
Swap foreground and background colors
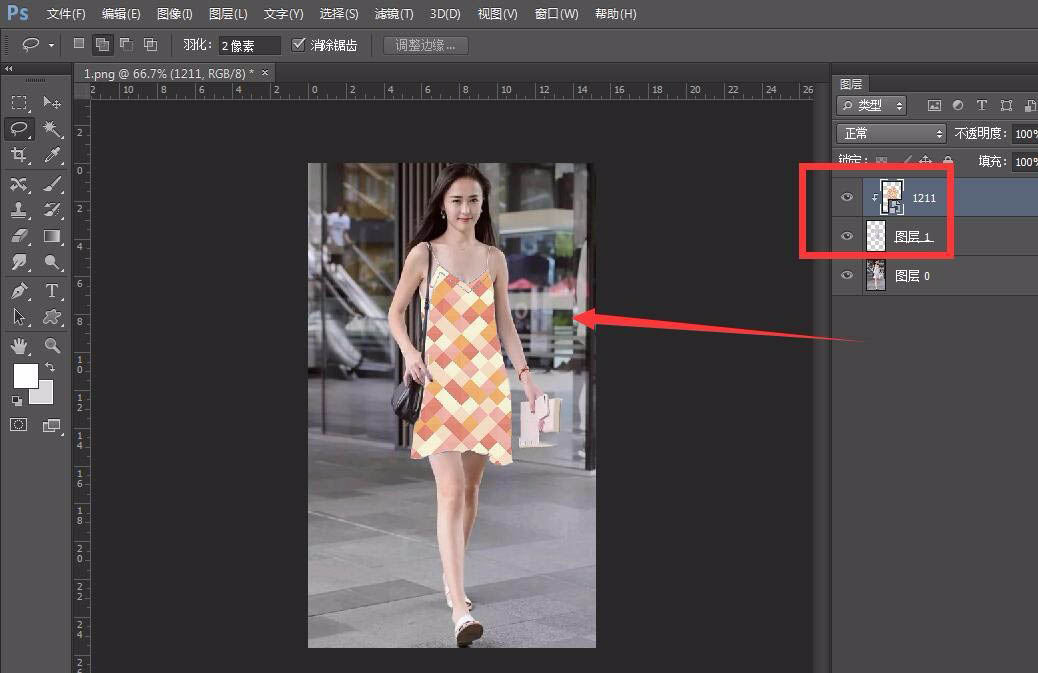50,367
